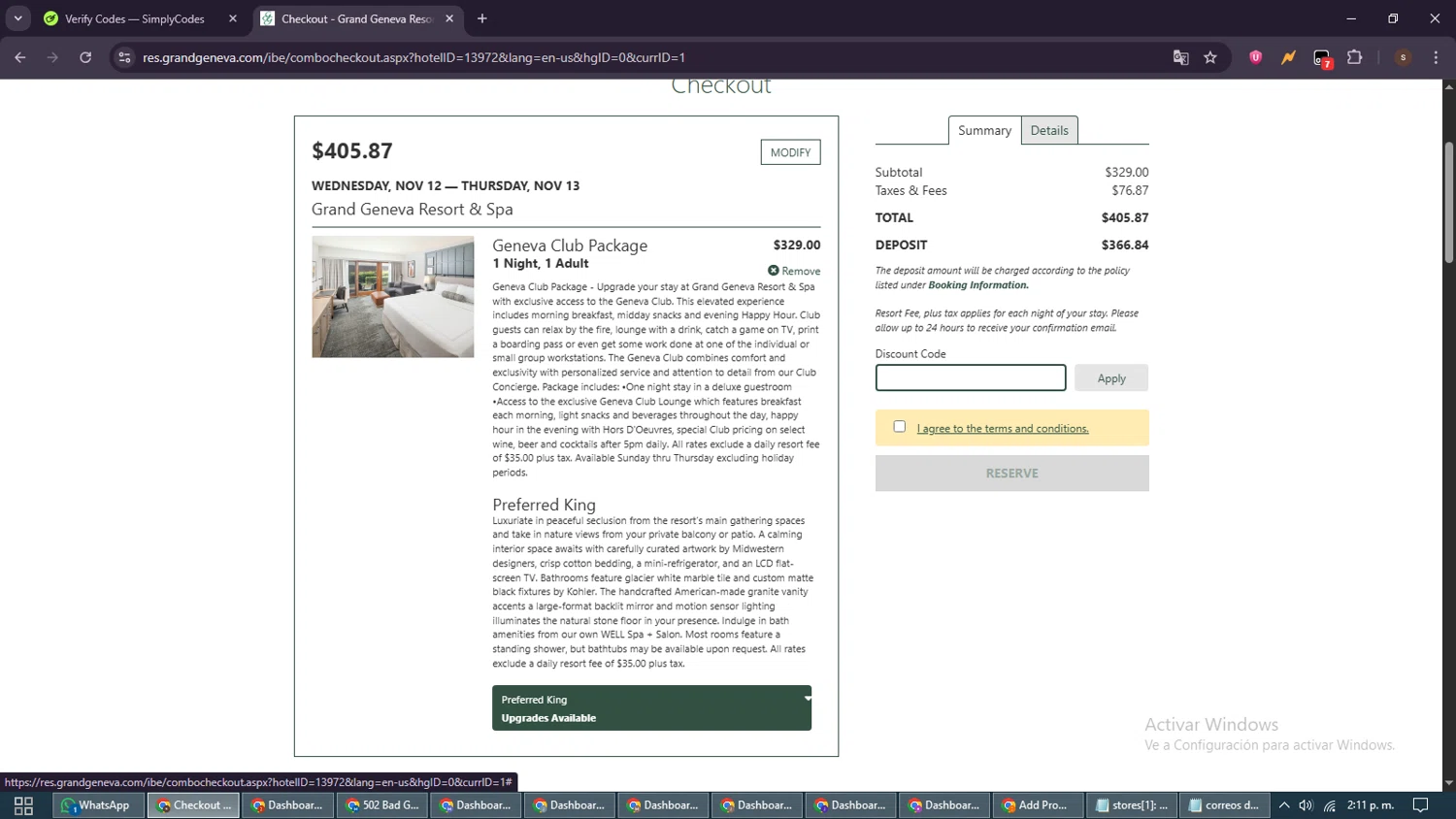This screenshot has width=1456, height=819.
Task: Bookmark this page with the star icon
Action: pos(1210,57)
